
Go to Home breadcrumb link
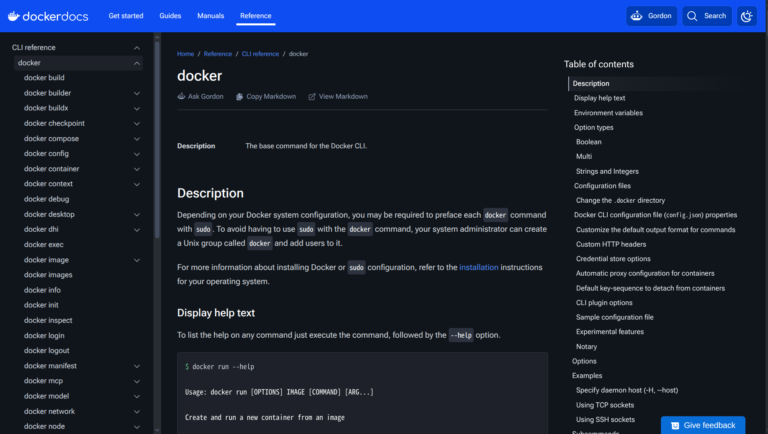tap(186, 54)
